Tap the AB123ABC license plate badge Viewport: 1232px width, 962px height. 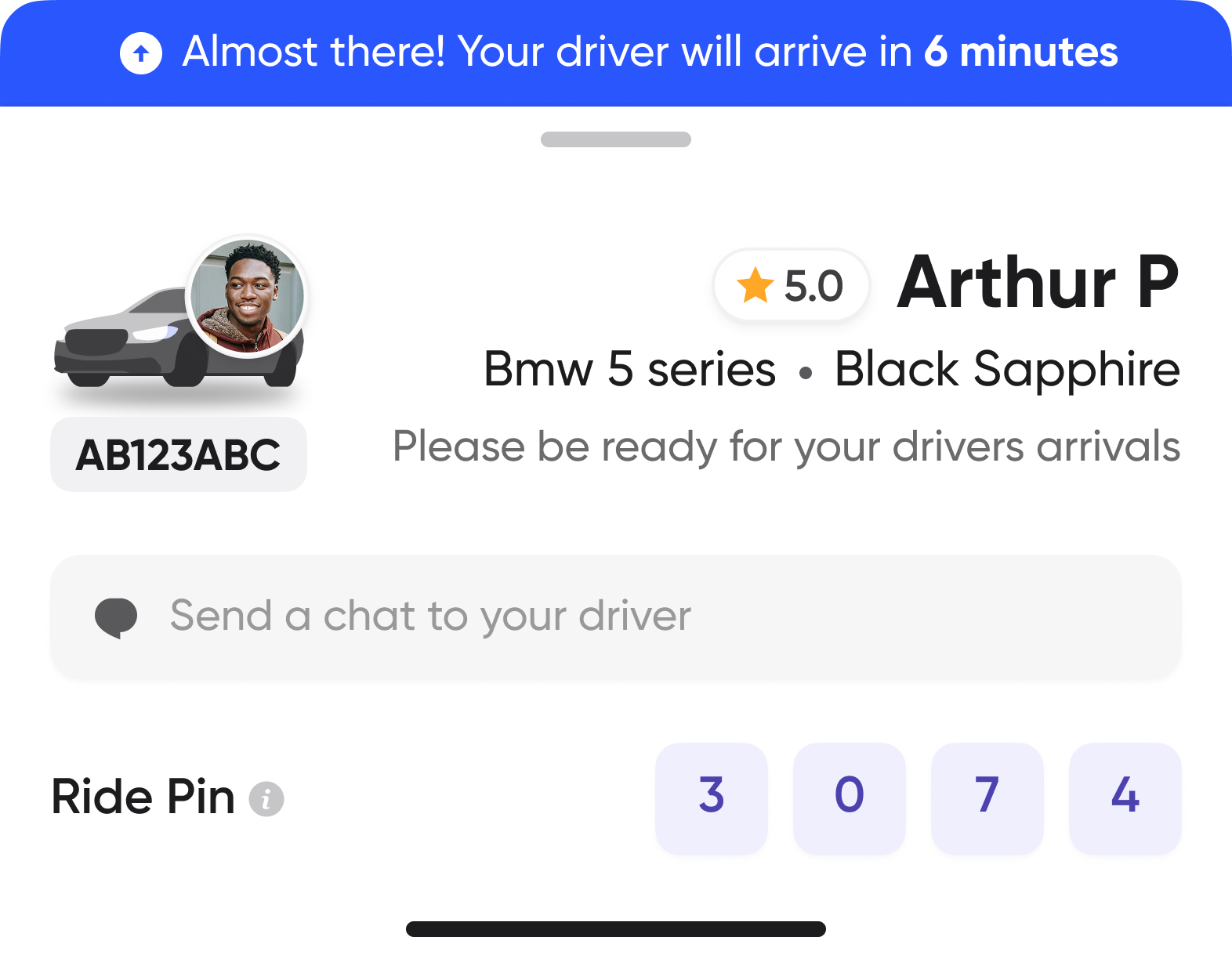pyautogui.click(x=179, y=455)
